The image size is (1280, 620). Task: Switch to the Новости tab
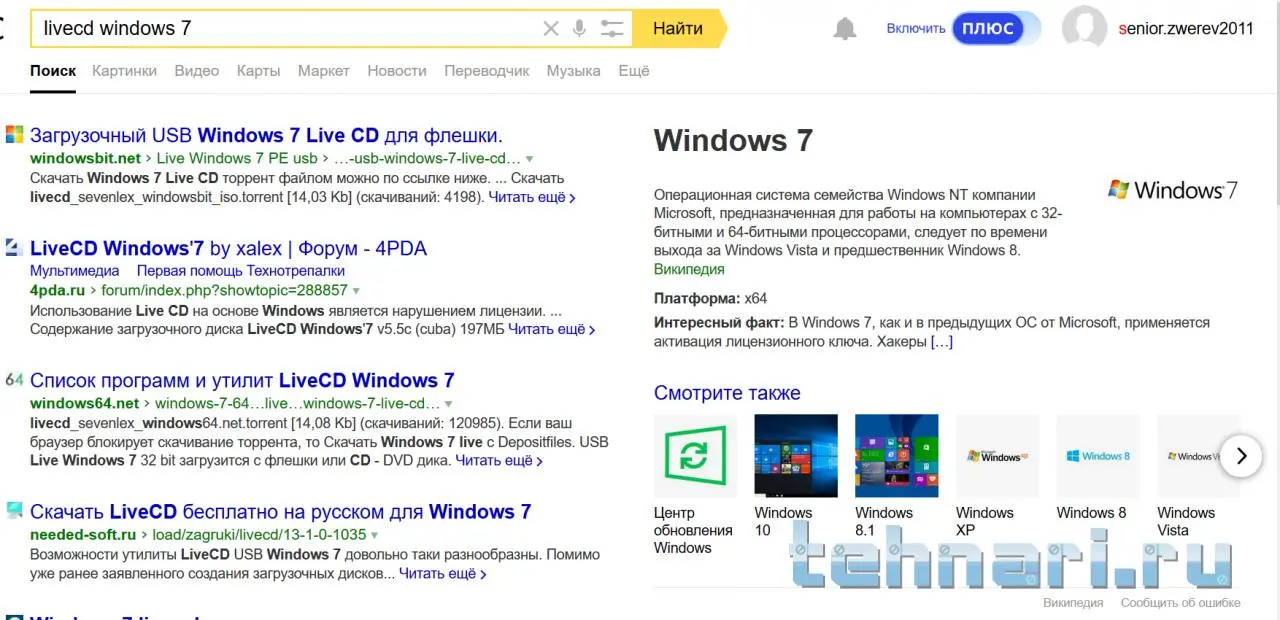coord(397,71)
